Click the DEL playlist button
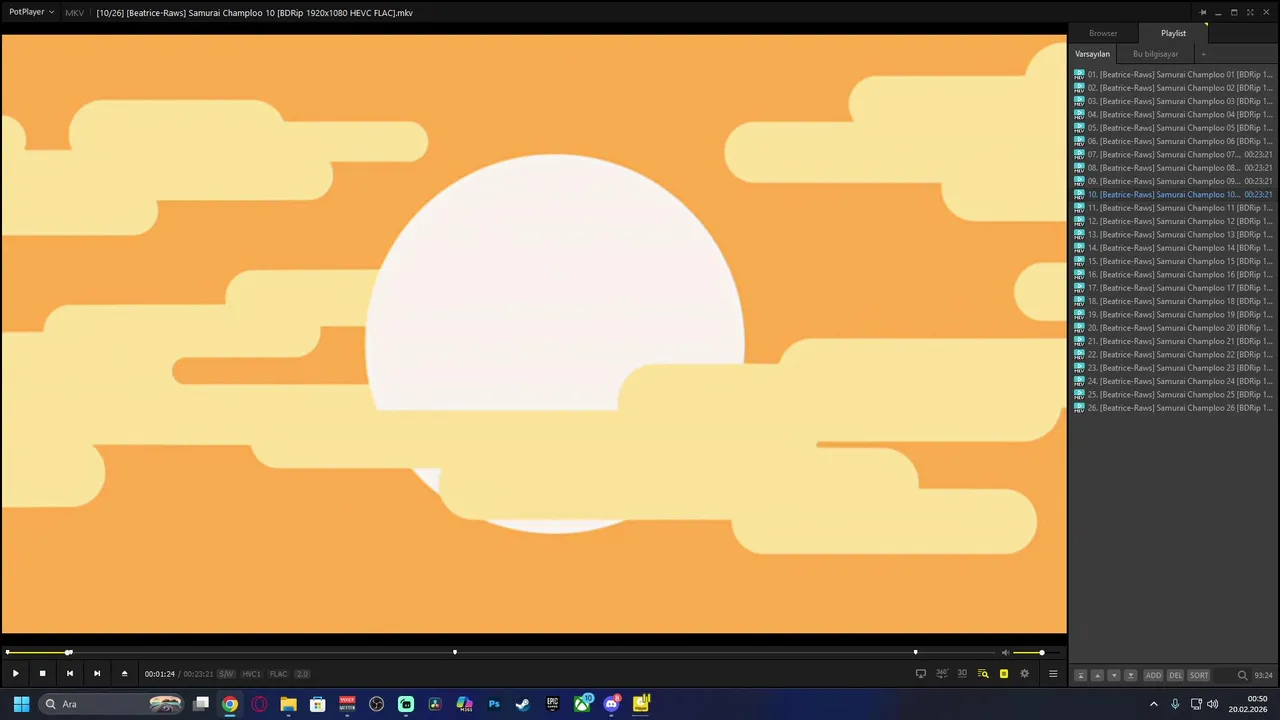 point(1176,675)
